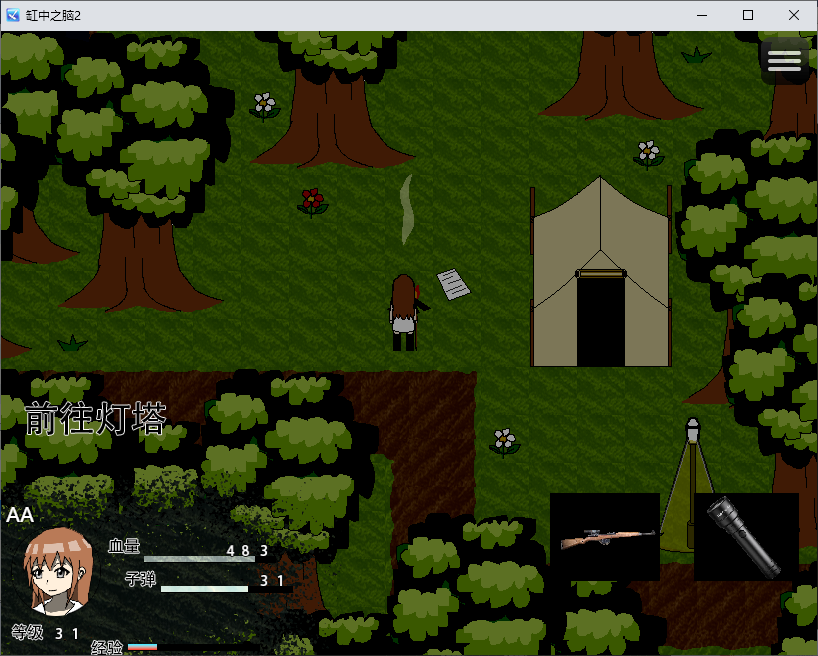Close the 缸中之脑2 window
Screen dimensions: 818x656
pyautogui.click(x=793, y=15)
